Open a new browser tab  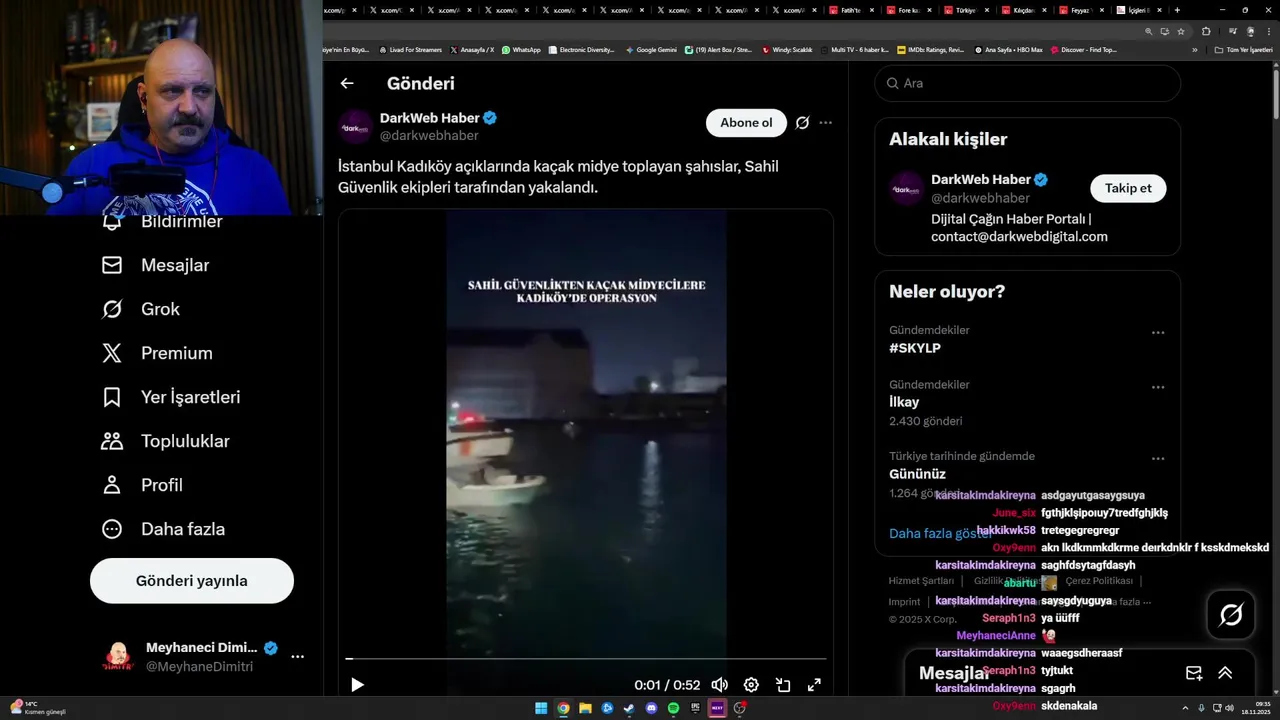(1177, 10)
